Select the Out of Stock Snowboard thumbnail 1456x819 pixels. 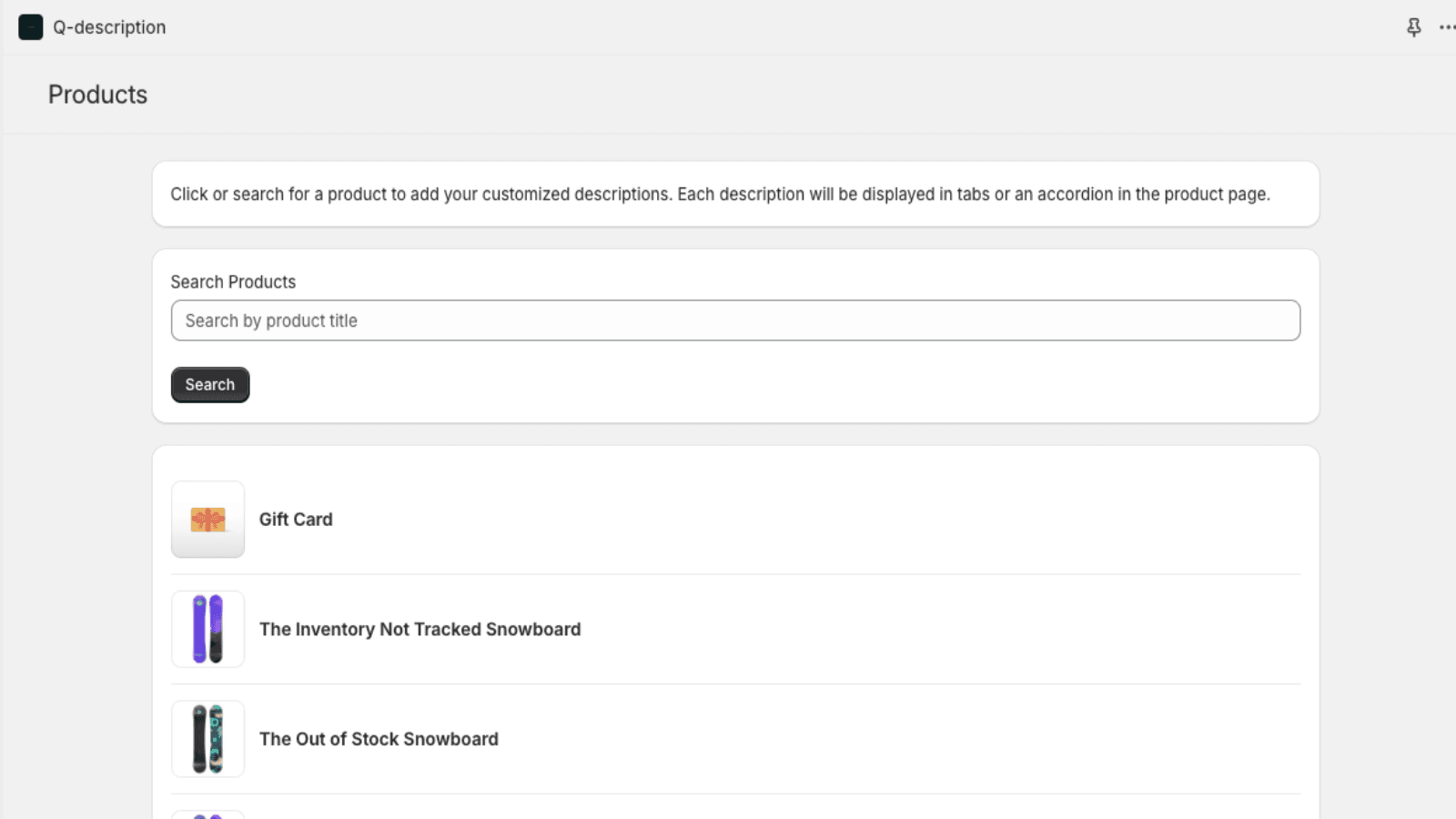click(207, 739)
